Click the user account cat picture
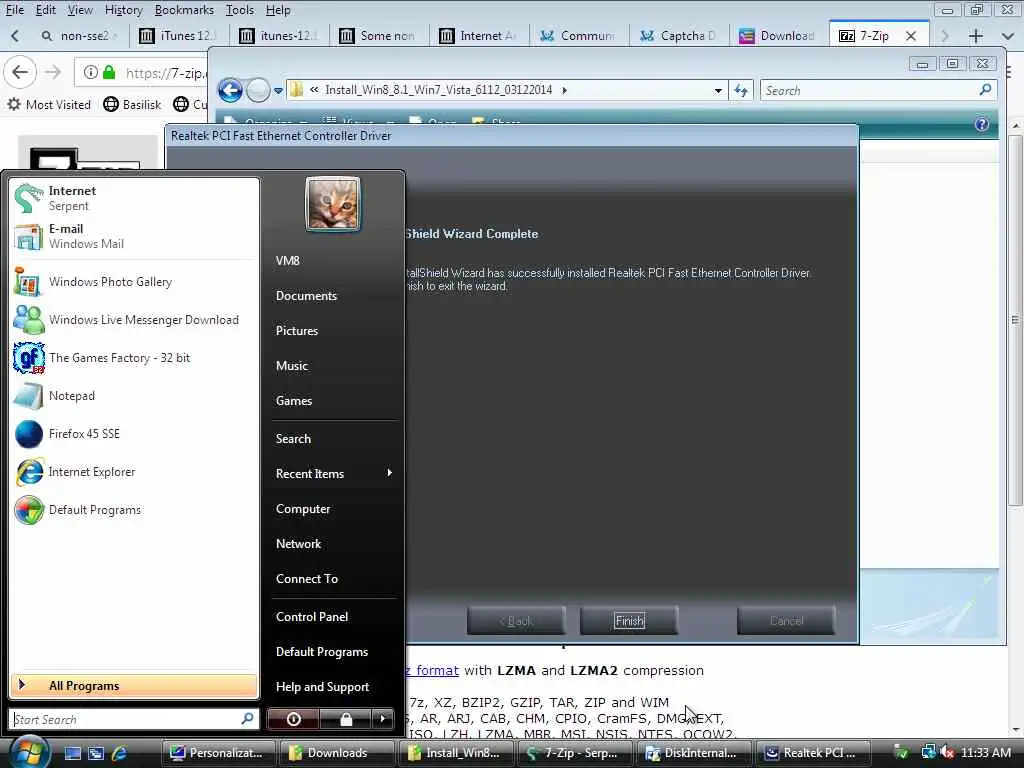 333,204
